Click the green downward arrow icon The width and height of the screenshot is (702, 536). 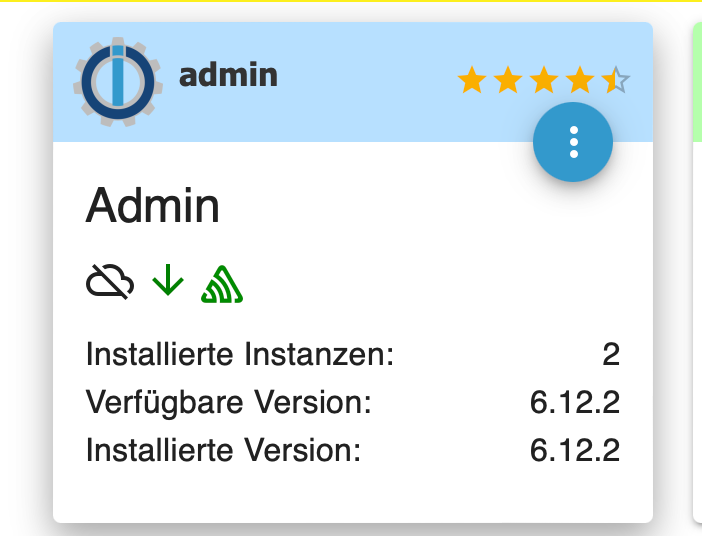[168, 282]
